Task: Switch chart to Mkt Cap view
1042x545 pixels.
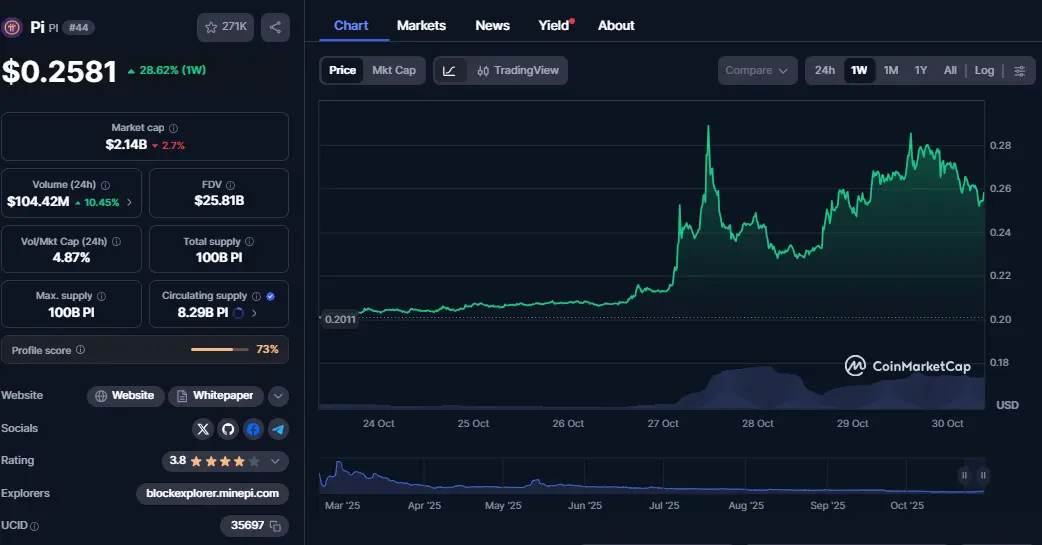Action: click(x=394, y=70)
